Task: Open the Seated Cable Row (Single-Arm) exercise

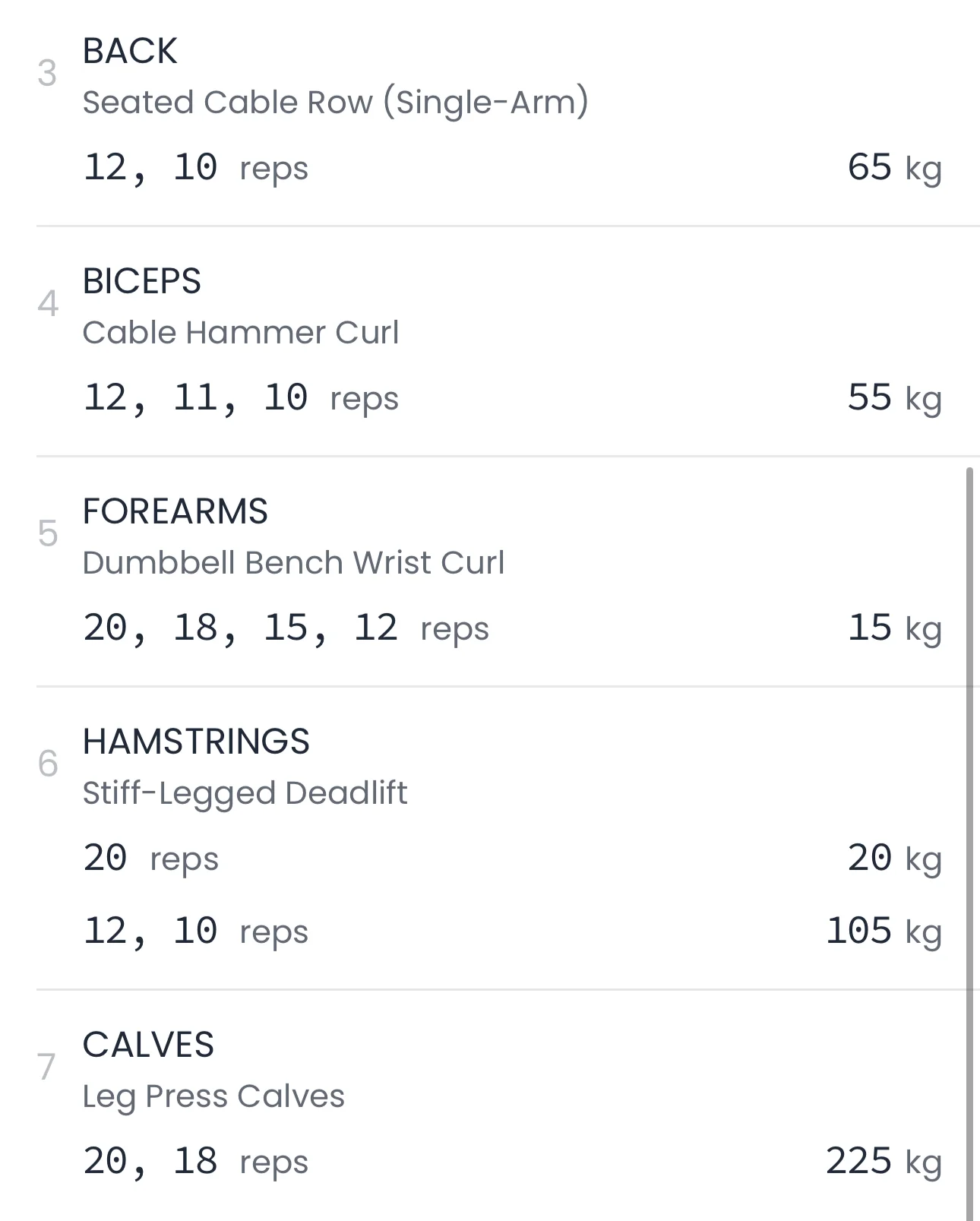Action: (x=335, y=102)
